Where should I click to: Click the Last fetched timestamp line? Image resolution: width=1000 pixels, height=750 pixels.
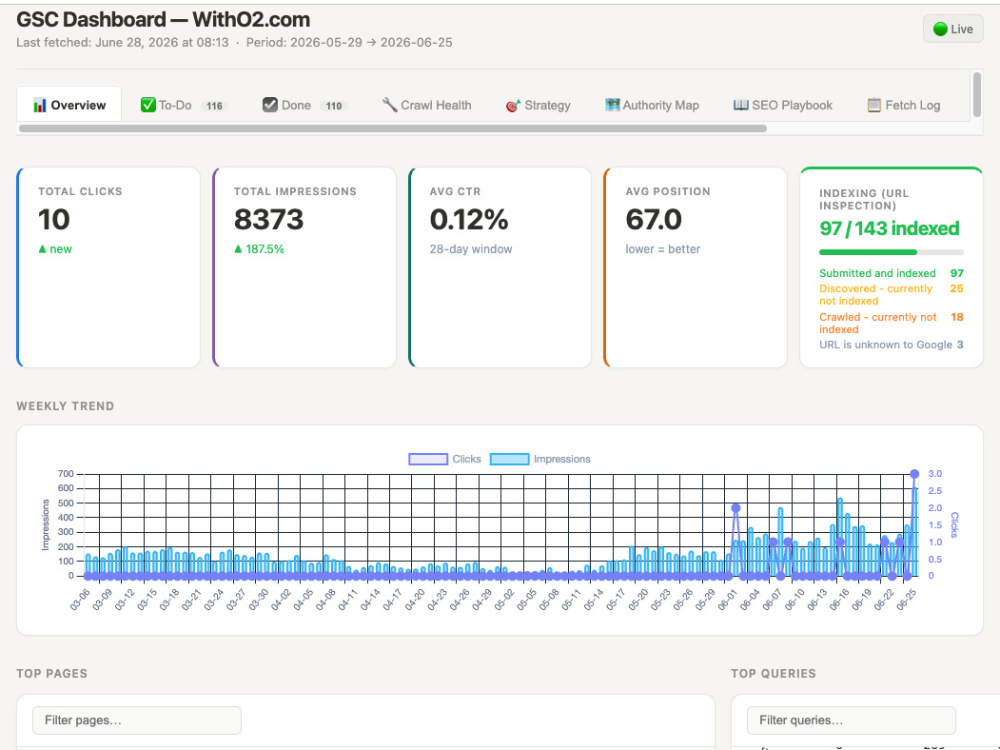pyautogui.click(x=234, y=43)
